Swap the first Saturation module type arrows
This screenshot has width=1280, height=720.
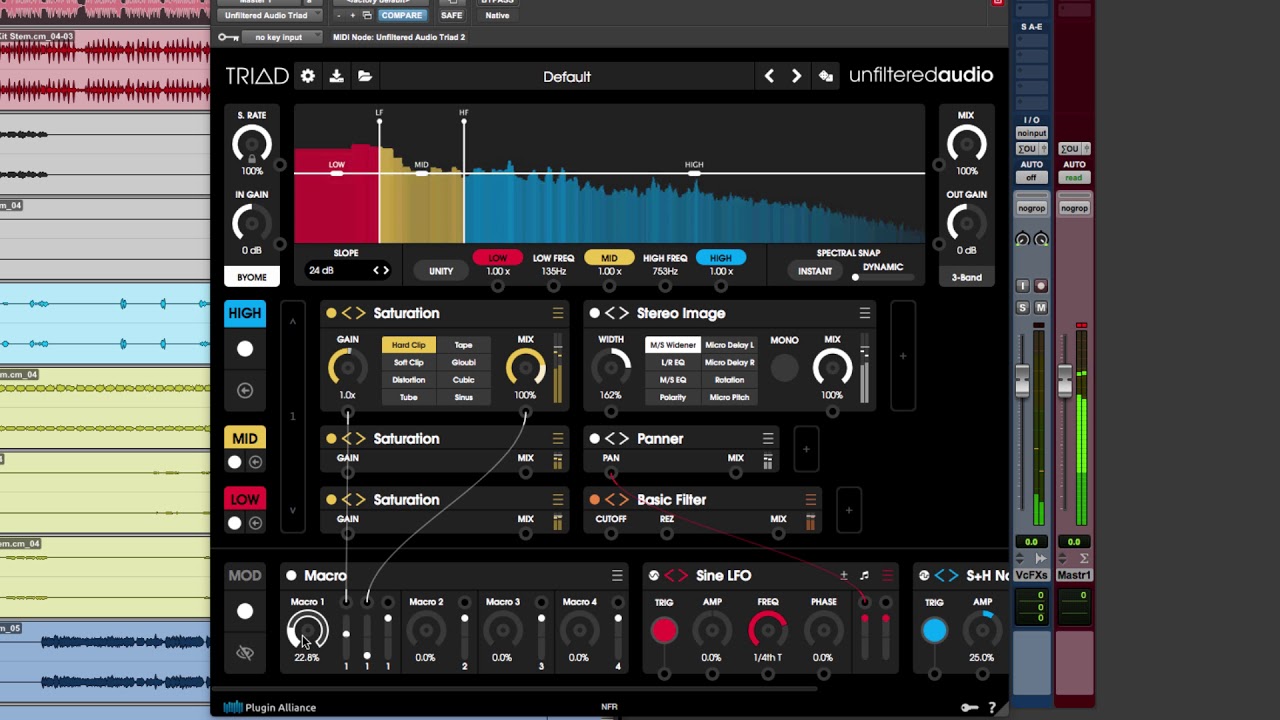(x=353, y=313)
